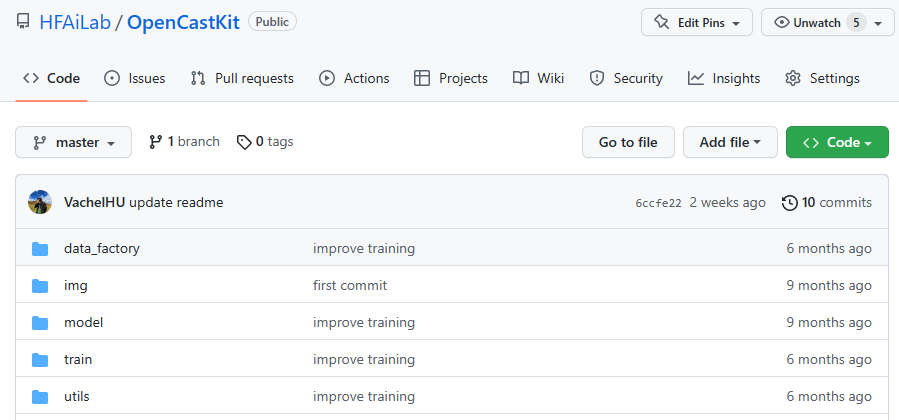This screenshot has width=899, height=420.
Task: Switch to the Pull requests tab
Action: [241, 78]
